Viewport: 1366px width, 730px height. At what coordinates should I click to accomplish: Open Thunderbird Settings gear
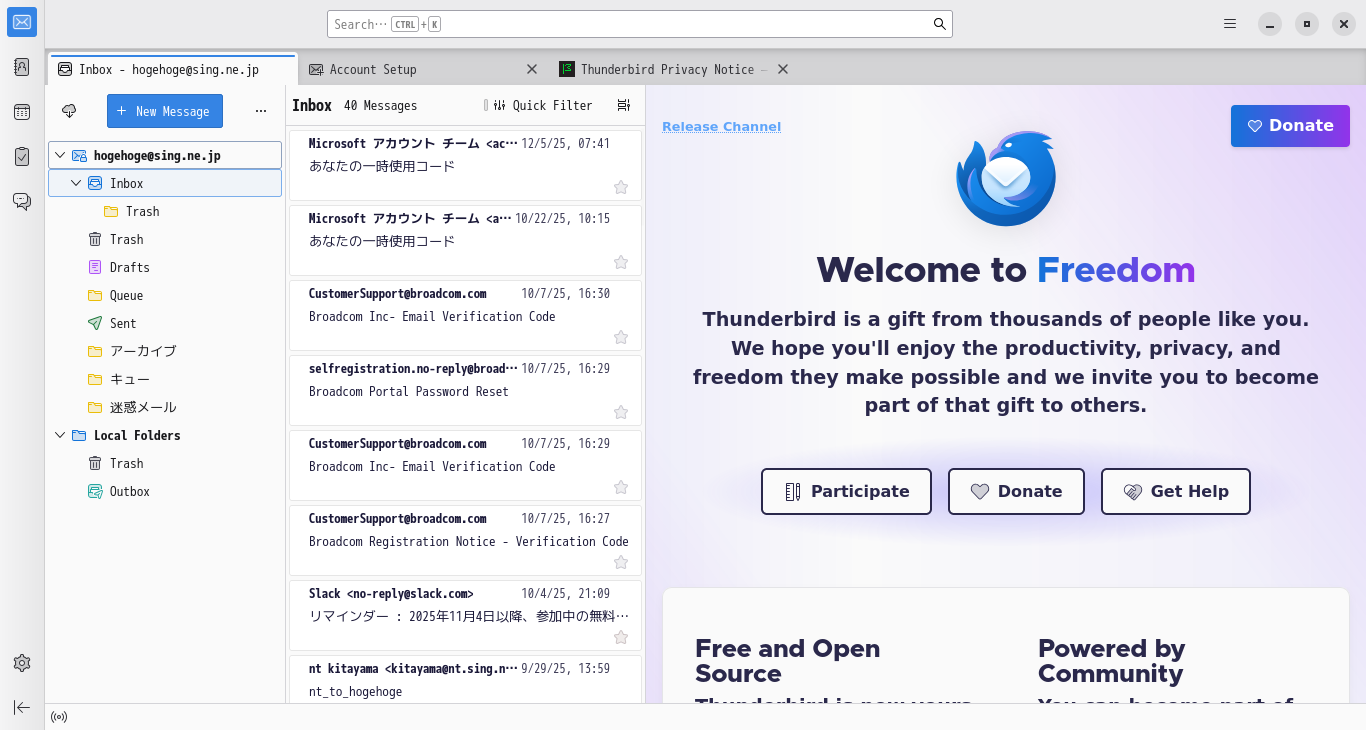pyautogui.click(x=22, y=663)
